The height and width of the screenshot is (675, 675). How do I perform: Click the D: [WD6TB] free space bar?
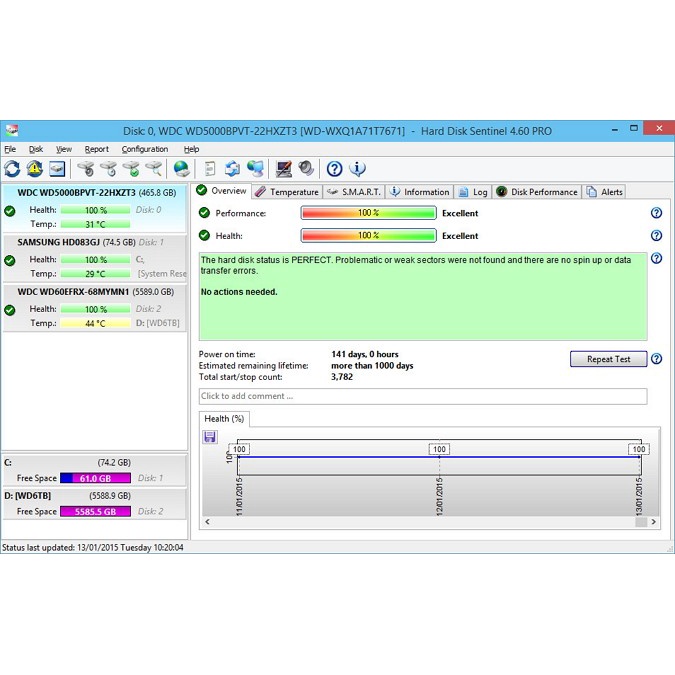coord(95,511)
